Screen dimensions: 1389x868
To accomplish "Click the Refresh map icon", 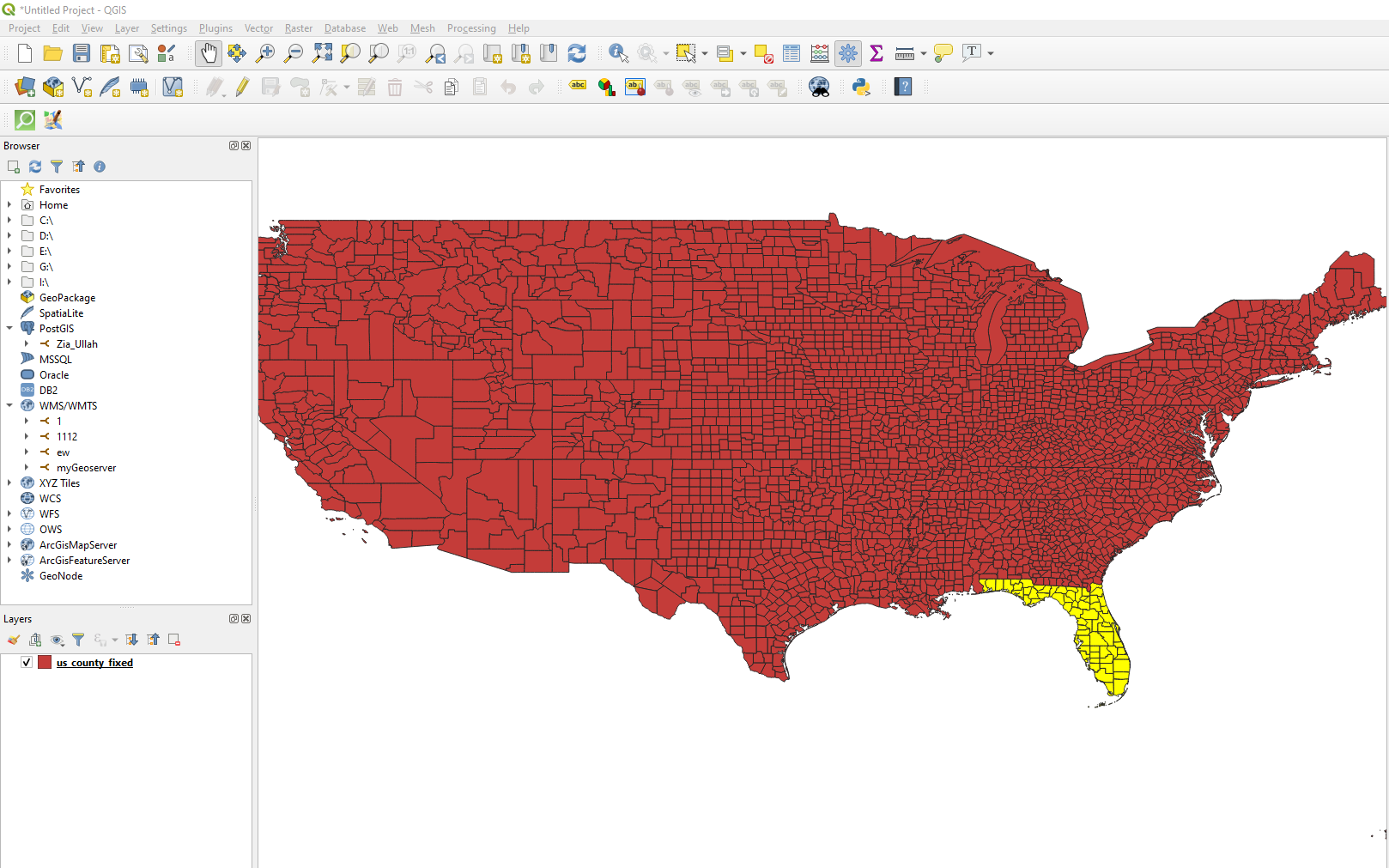I will [577, 53].
